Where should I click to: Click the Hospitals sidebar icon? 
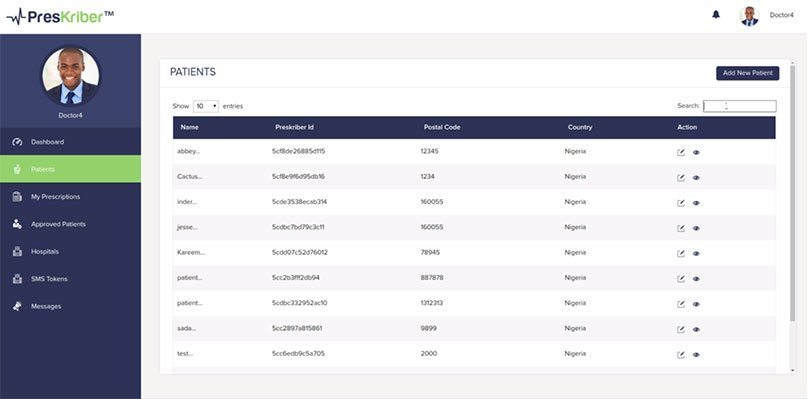click(17, 252)
